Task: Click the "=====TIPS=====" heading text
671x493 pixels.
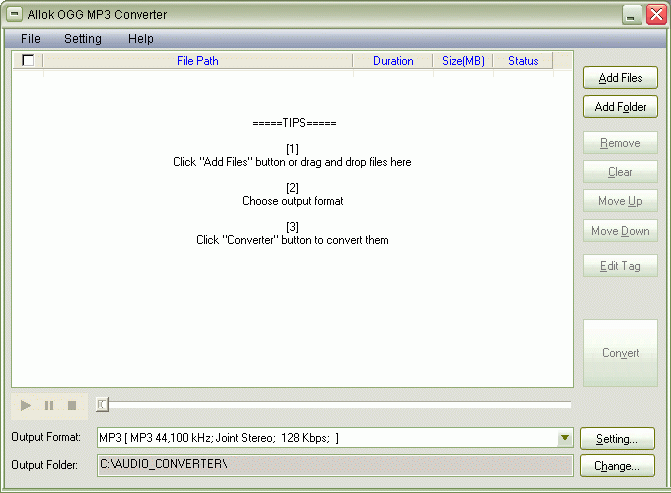Action: tap(294, 123)
